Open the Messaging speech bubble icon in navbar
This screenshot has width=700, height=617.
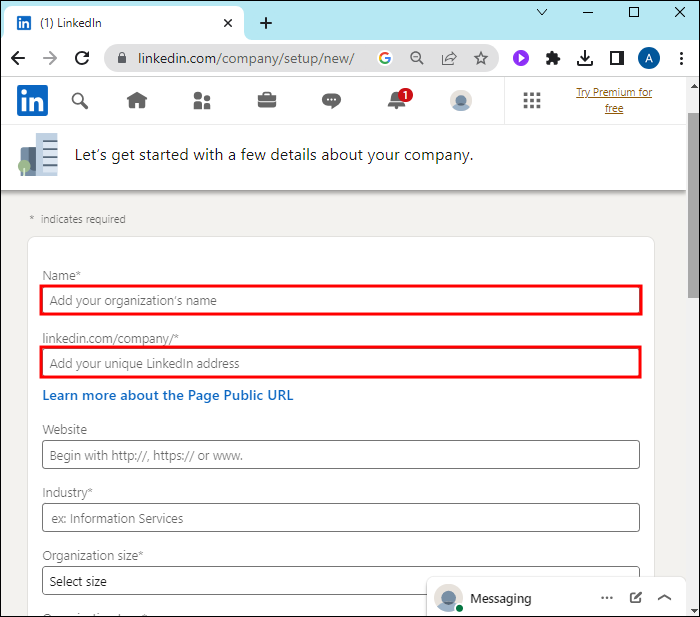pos(331,101)
